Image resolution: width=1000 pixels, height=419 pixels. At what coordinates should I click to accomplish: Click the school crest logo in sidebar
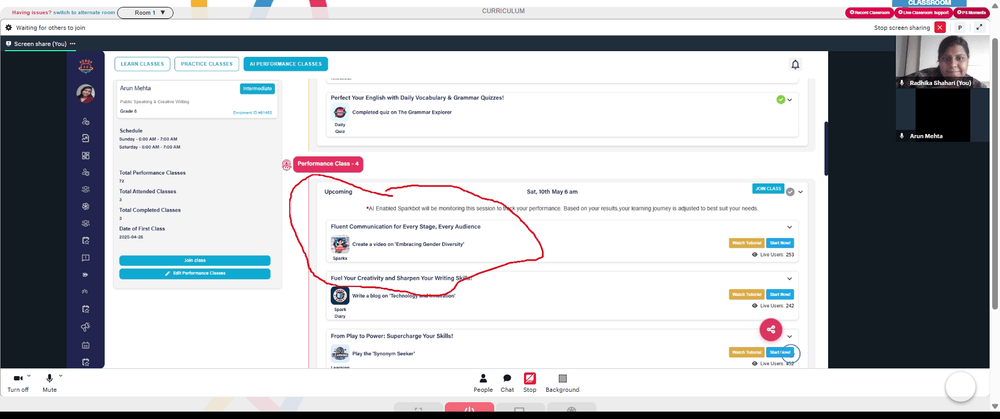point(85,65)
